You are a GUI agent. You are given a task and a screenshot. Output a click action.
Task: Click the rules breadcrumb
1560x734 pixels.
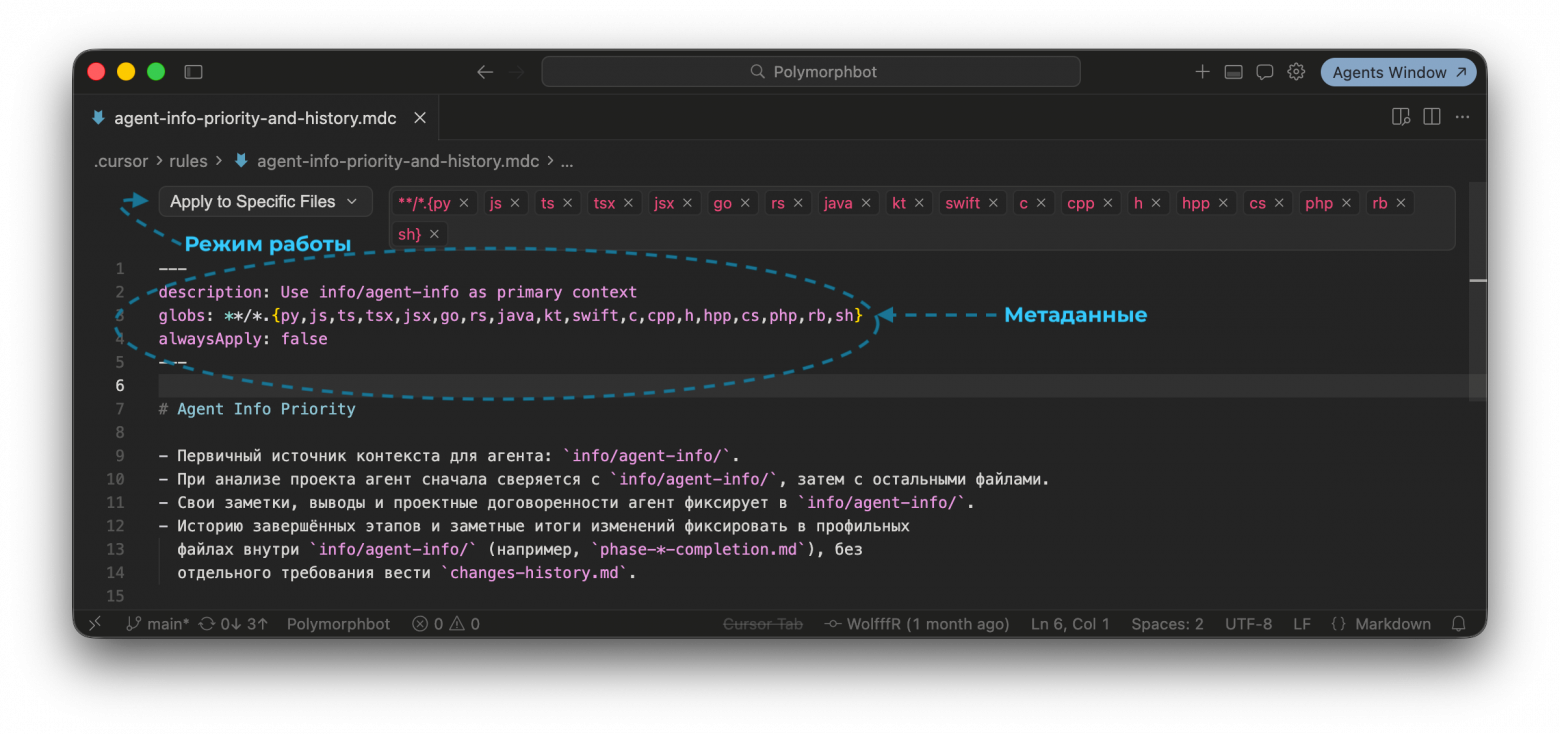[188, 161]
